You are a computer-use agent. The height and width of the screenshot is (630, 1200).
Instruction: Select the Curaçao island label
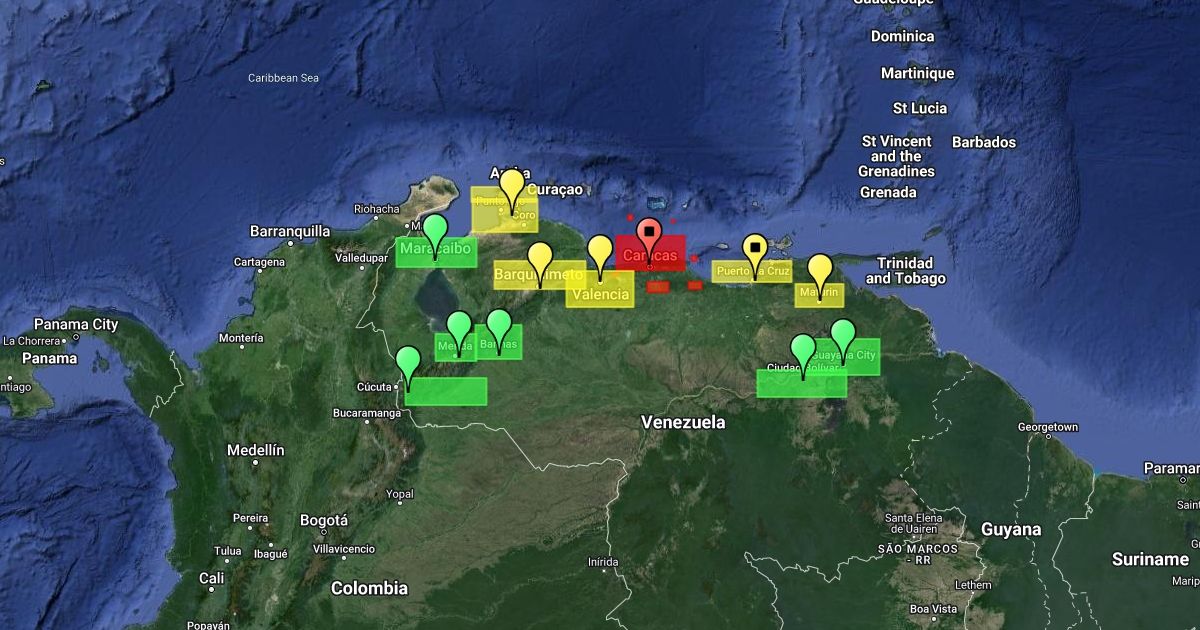pyautogui.click(x=555, y=189)
